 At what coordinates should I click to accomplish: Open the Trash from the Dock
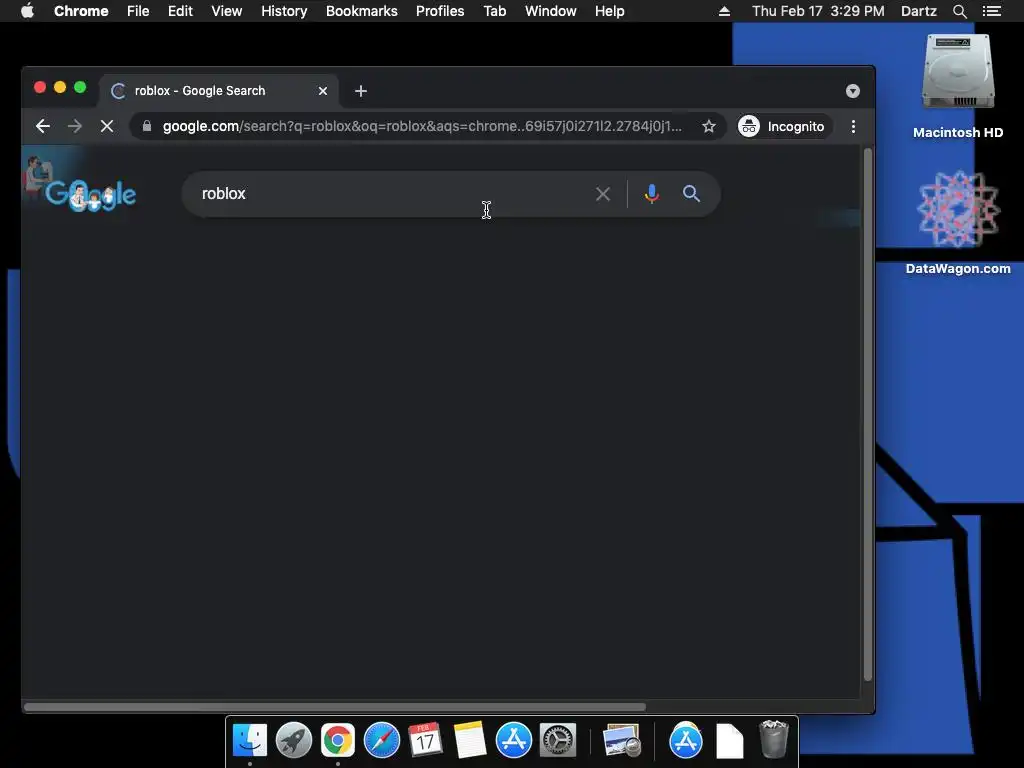pos(774,739)
